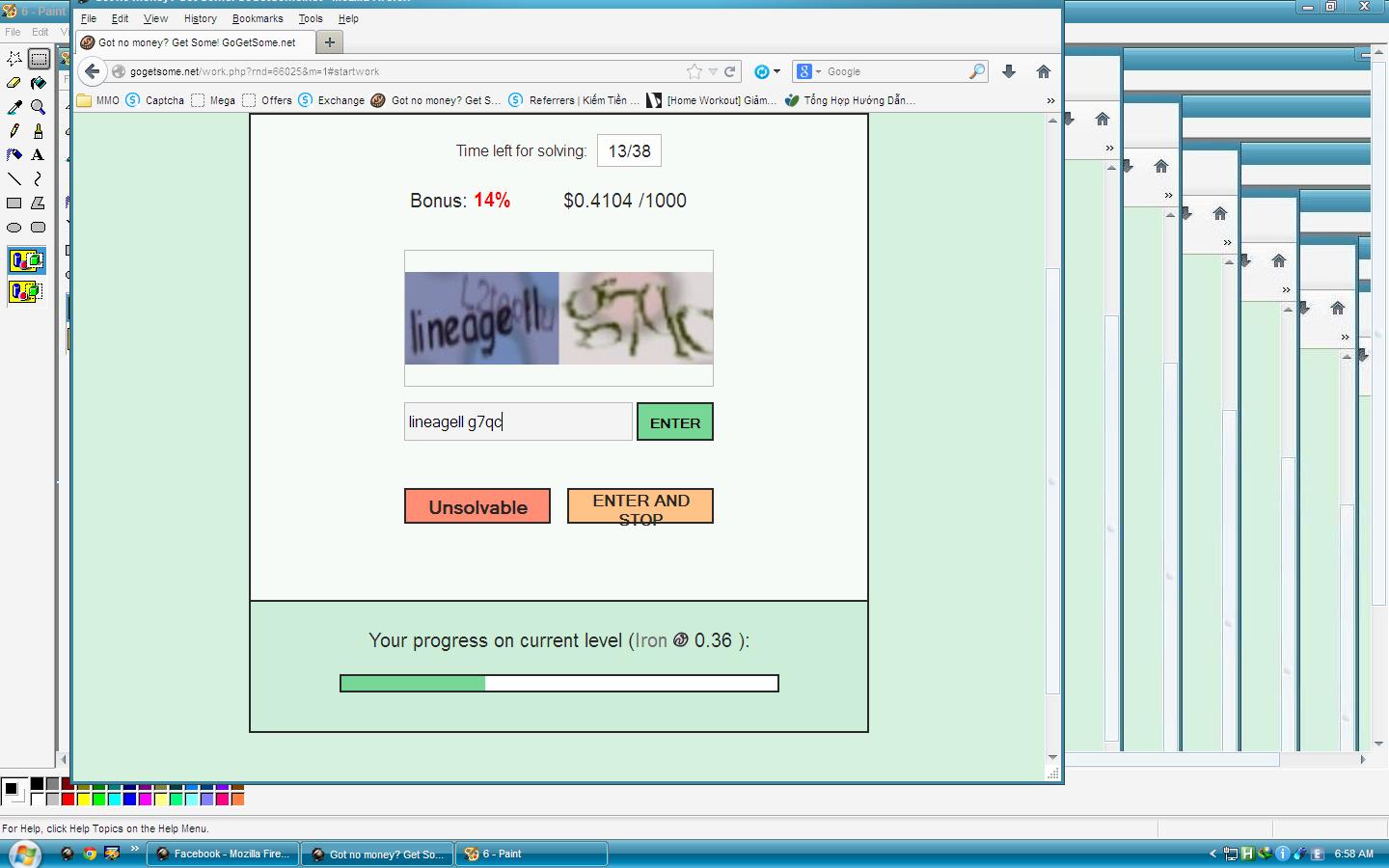Pick the Polygon shape tool
Image resolution: width=1389 pixels, height=868 pixels.
39,203
